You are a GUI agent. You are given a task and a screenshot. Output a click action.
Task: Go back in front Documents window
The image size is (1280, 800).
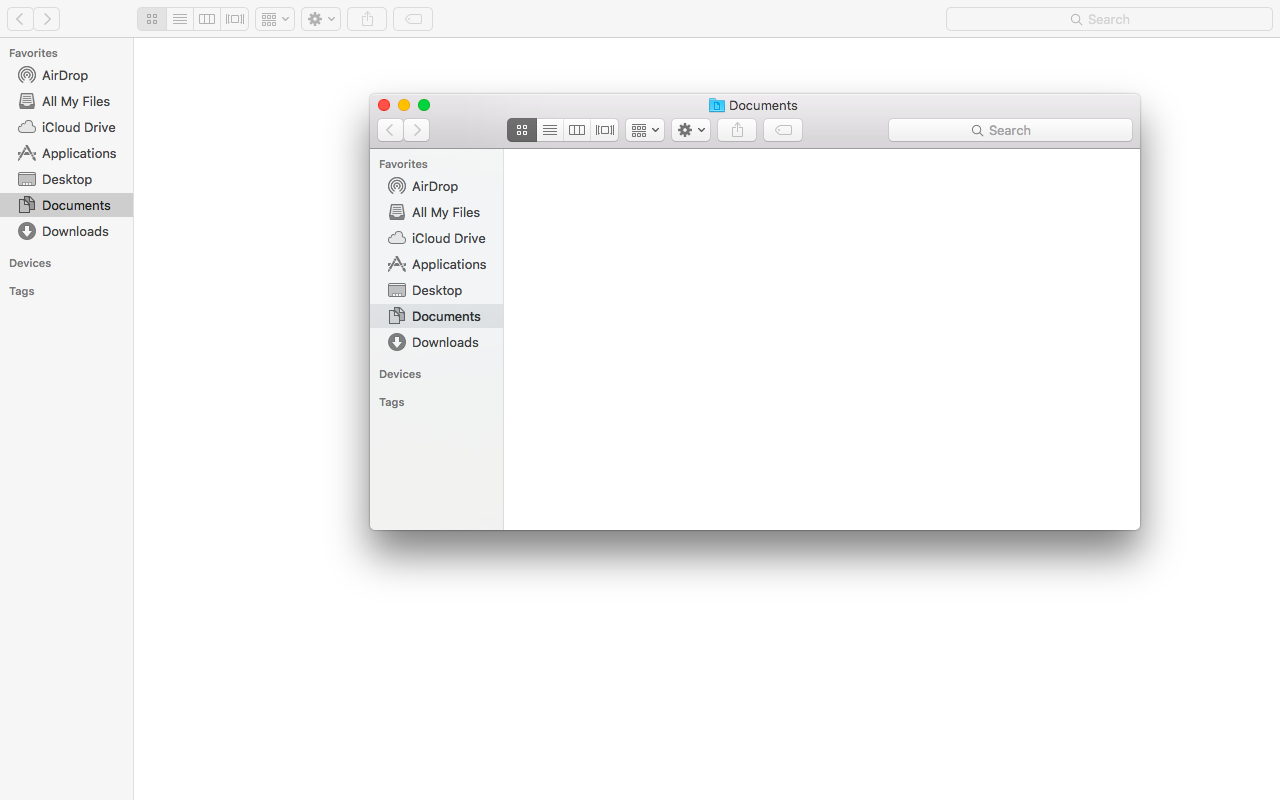pyautogui.click(x=390, y=130)
